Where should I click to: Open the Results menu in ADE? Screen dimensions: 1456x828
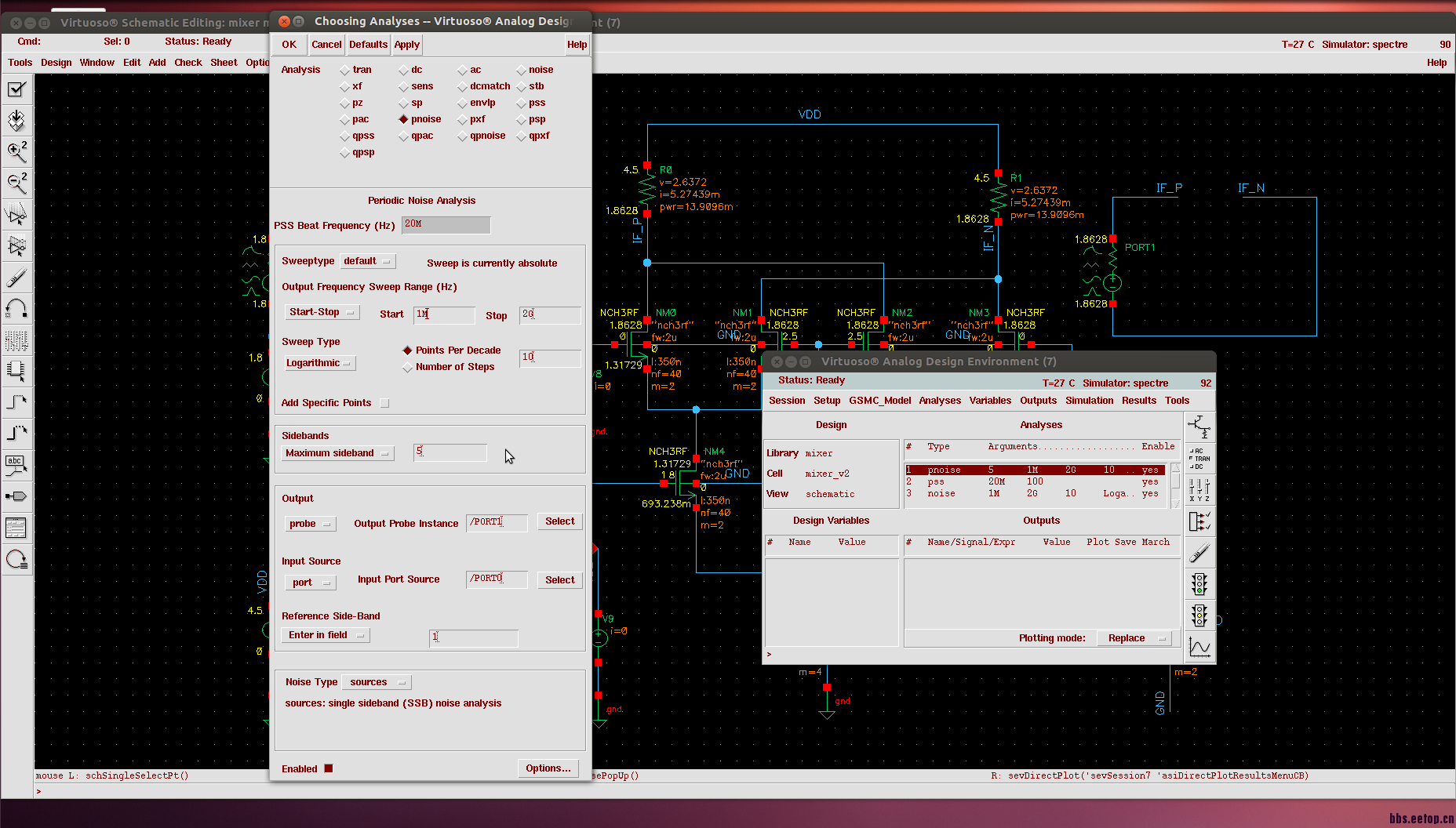(1138, 401)
